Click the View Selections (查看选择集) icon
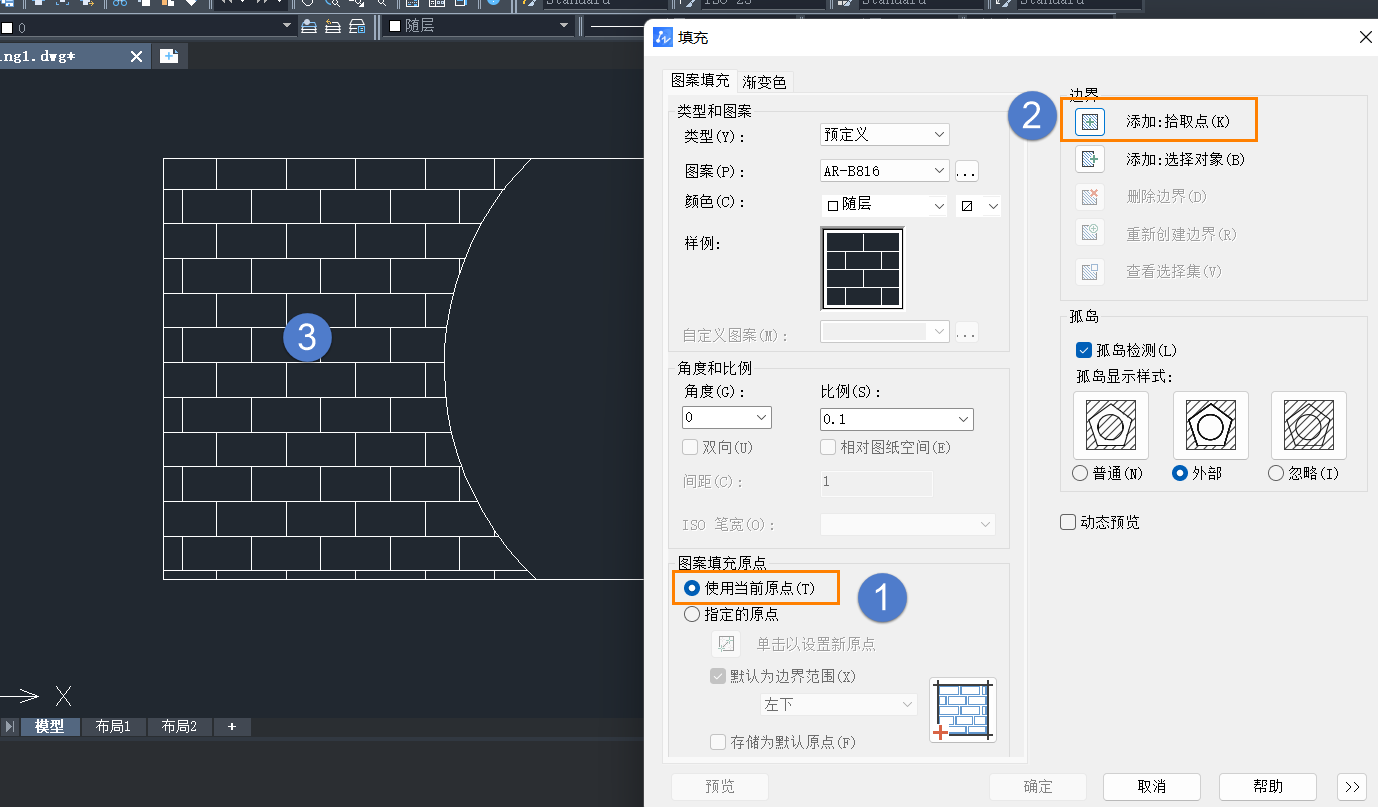 point(1089,272)
